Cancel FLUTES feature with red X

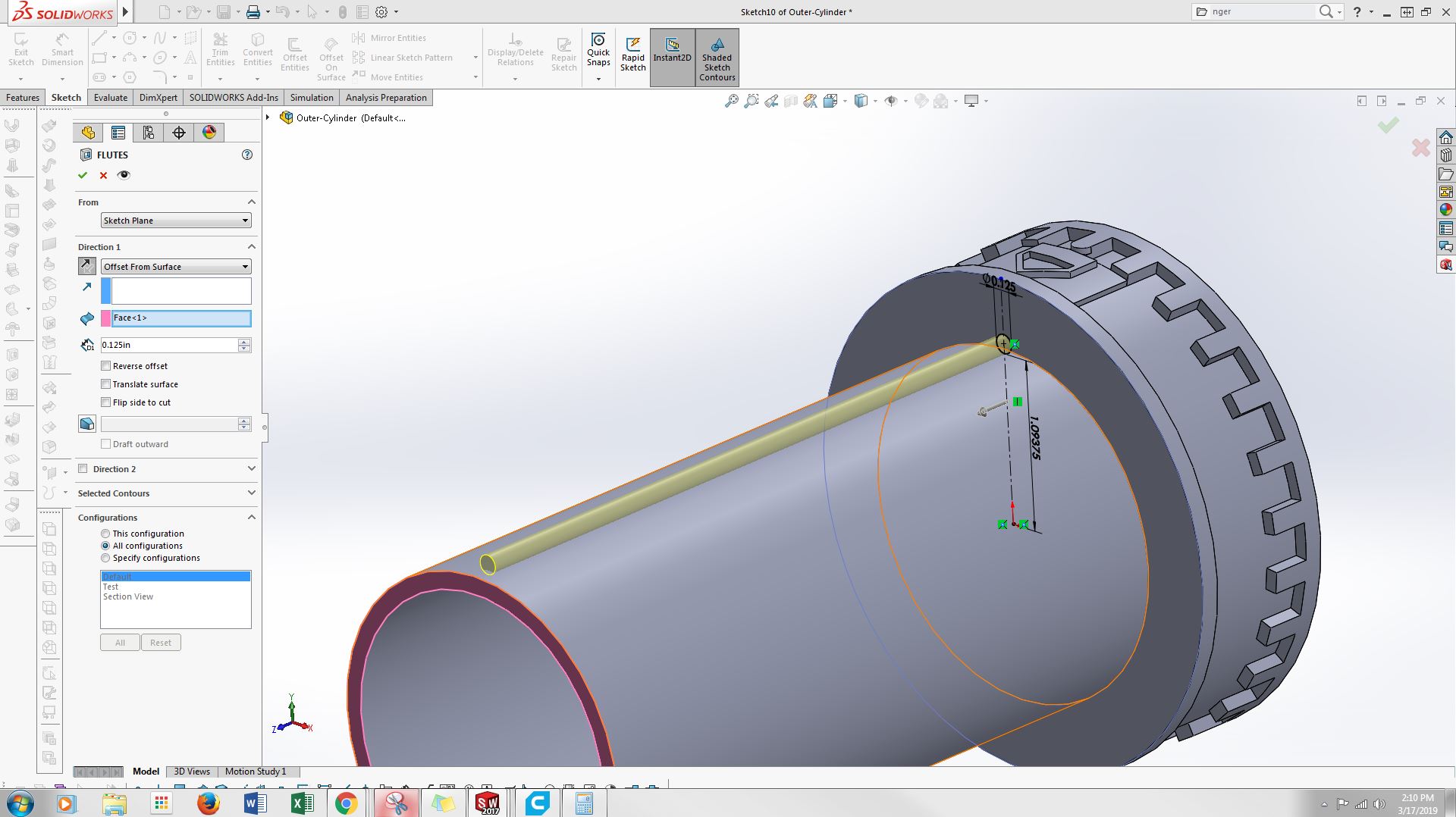[103, 175]
